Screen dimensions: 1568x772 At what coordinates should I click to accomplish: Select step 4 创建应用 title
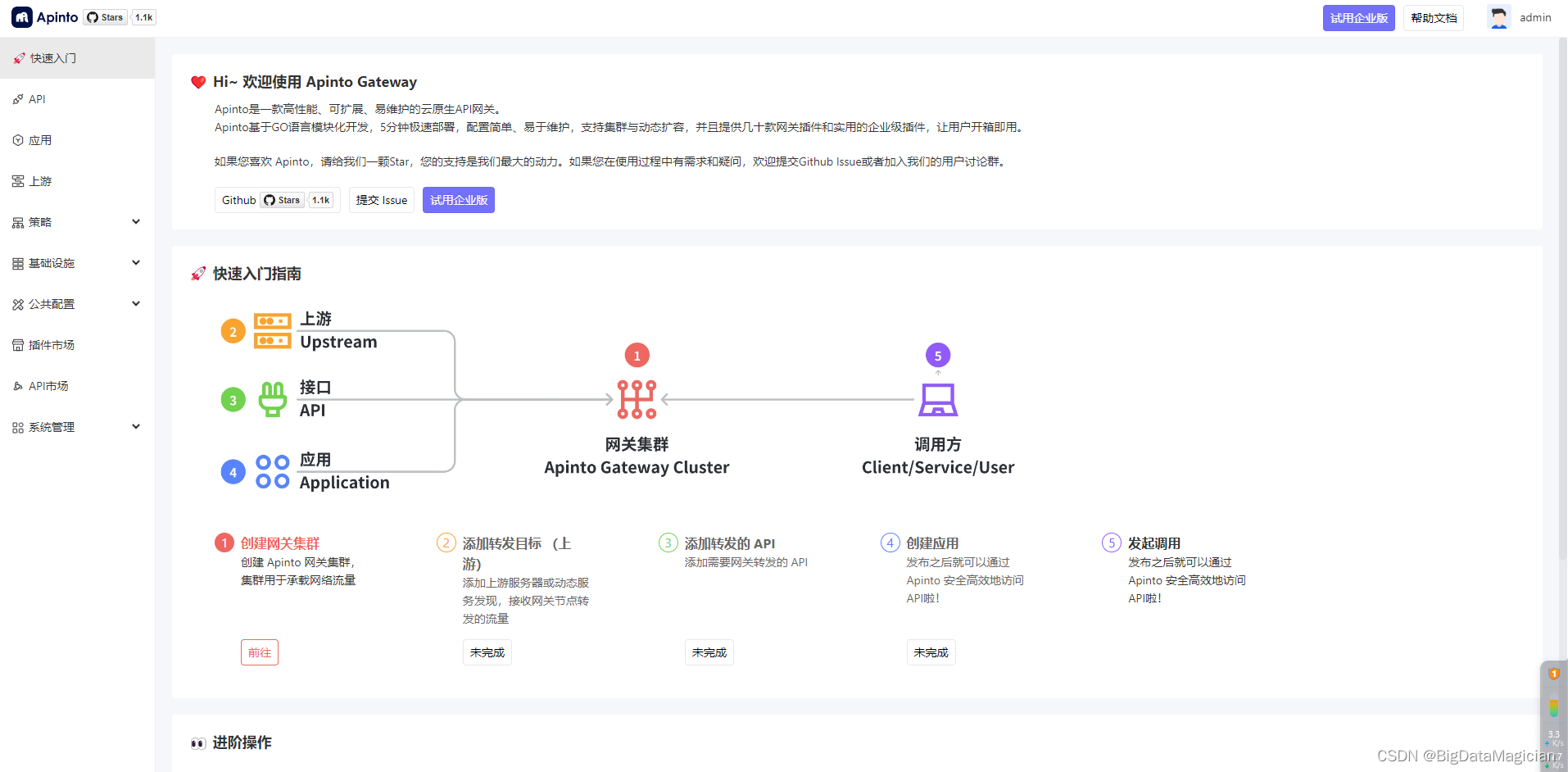[x=932, y=543]
